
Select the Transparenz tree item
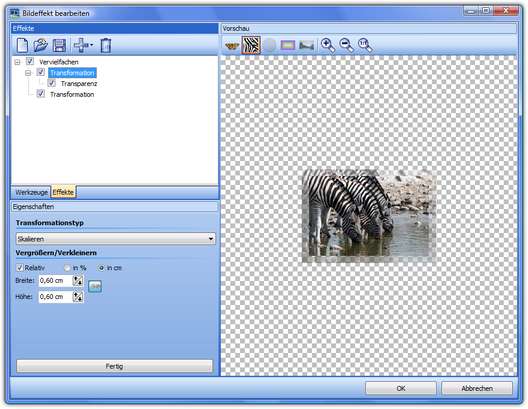[x=79, y=83]
